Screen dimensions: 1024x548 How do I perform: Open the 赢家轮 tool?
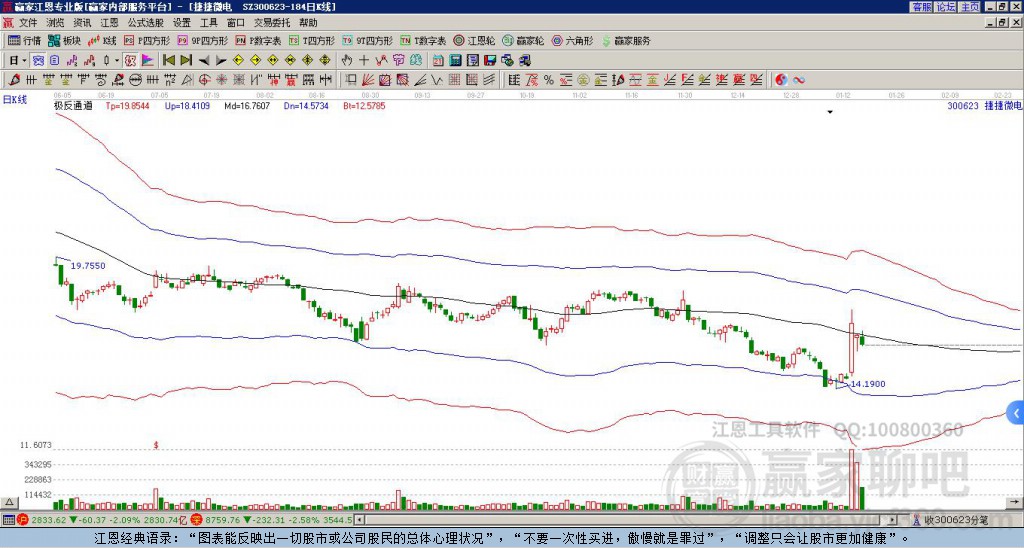coord(523,40)
